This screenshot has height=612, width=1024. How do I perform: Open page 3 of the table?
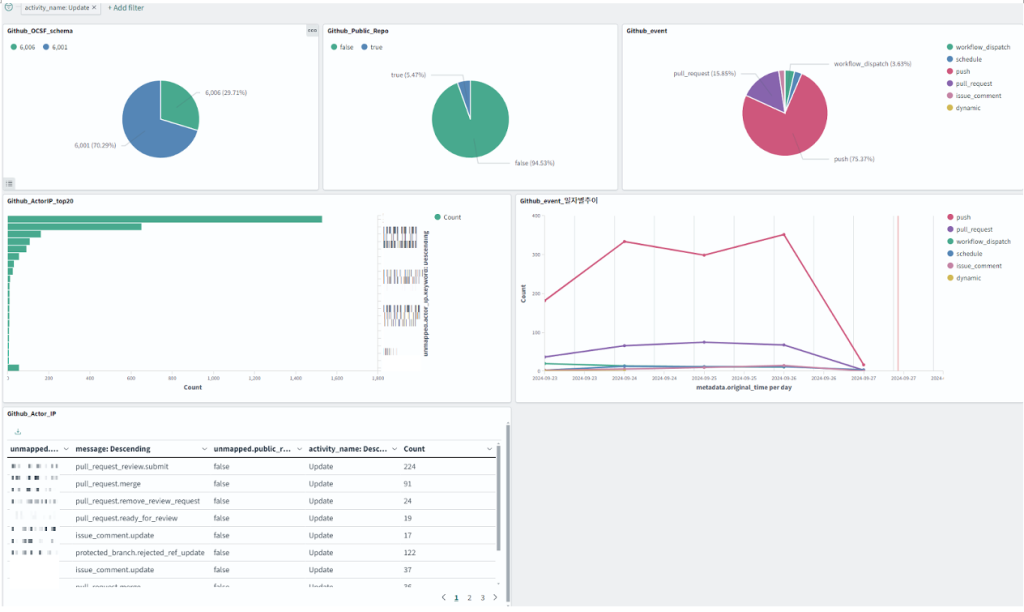pyautogui.click(x=483, y=598)
